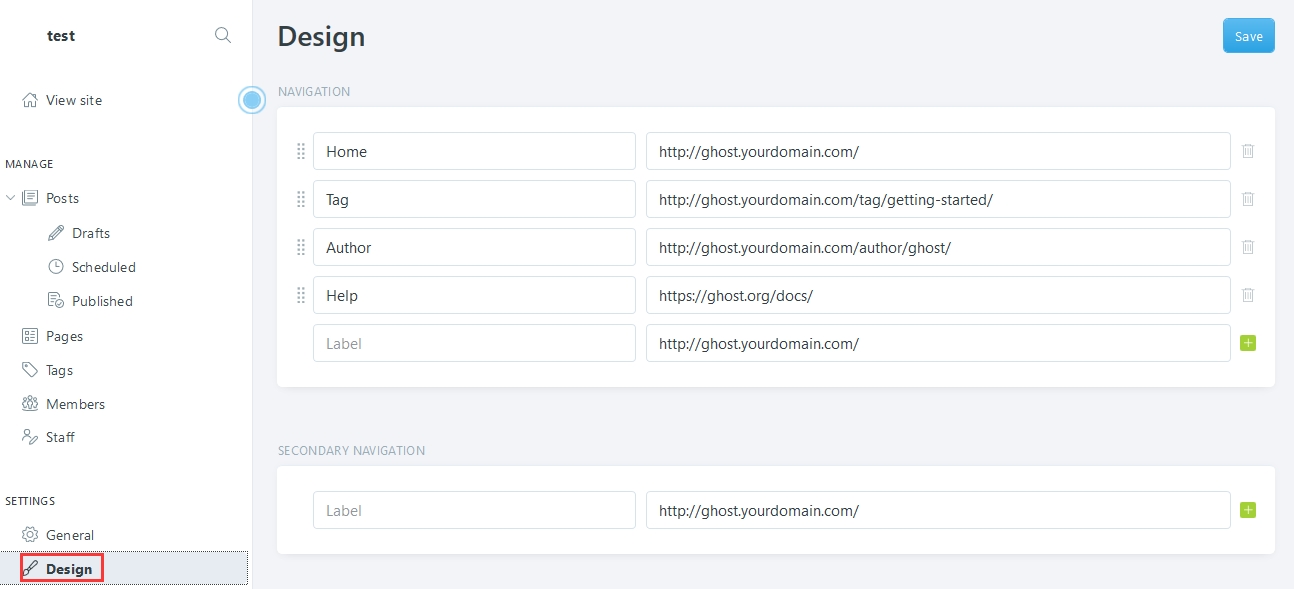Click the View site link

[73, 100]
